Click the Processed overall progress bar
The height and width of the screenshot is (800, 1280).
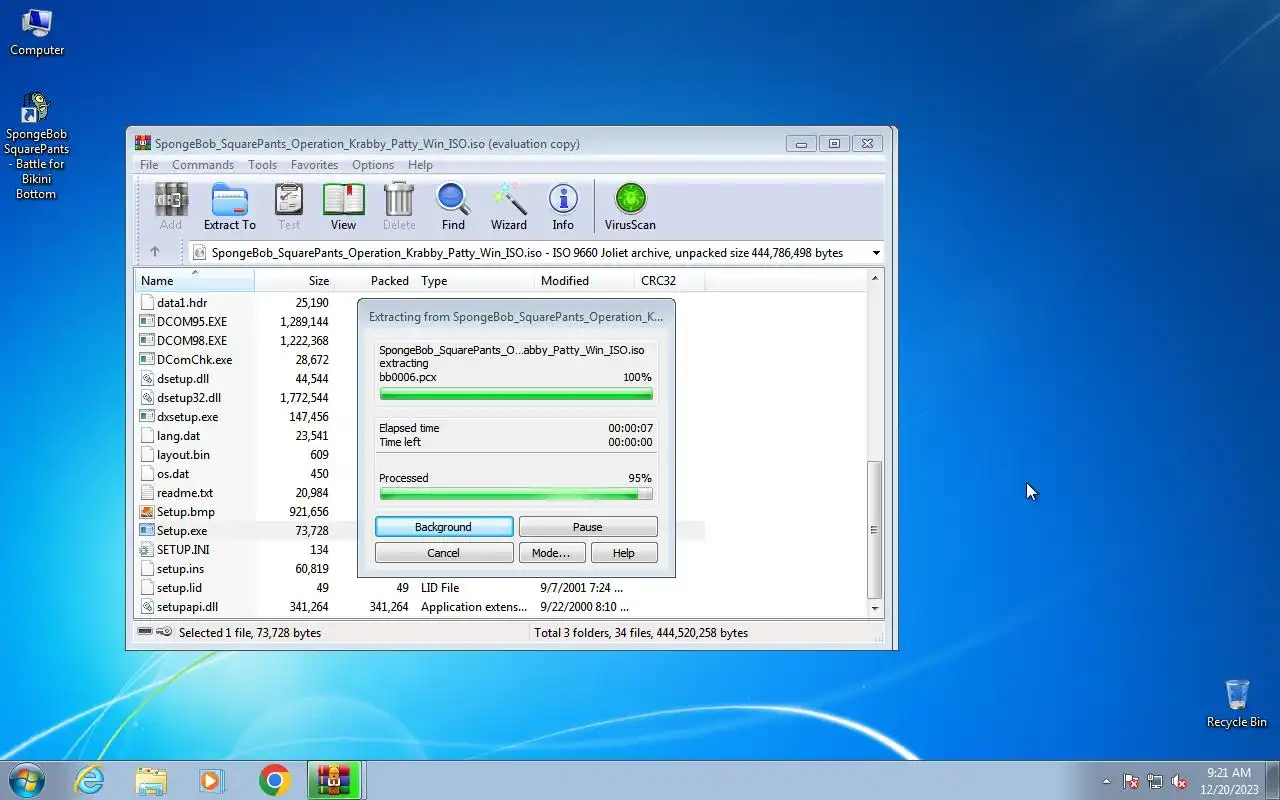point(516,494)
